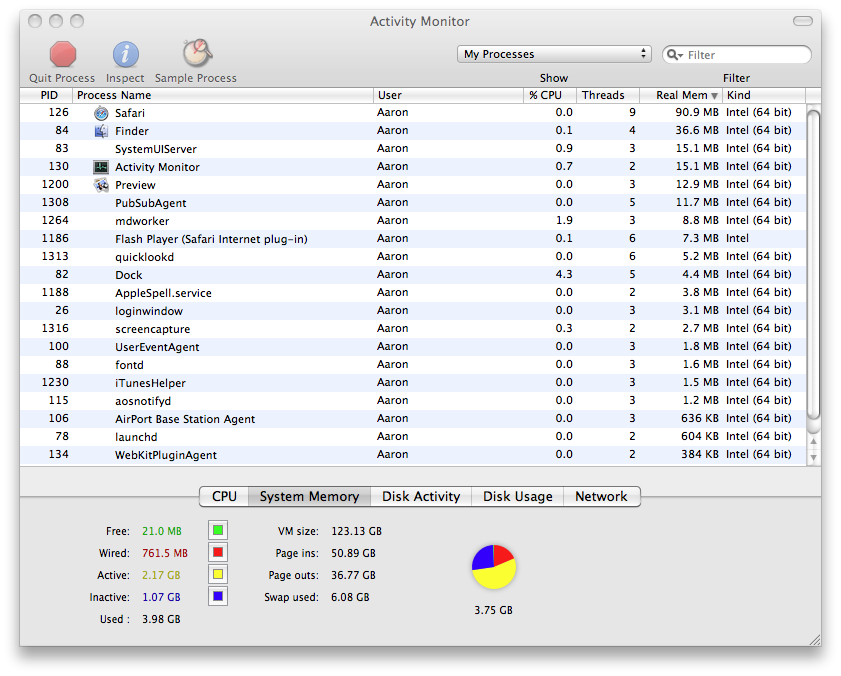Screen dimensions: 841x676
Task: Click the process list scrollbar thumb
Action: point(814,264)
